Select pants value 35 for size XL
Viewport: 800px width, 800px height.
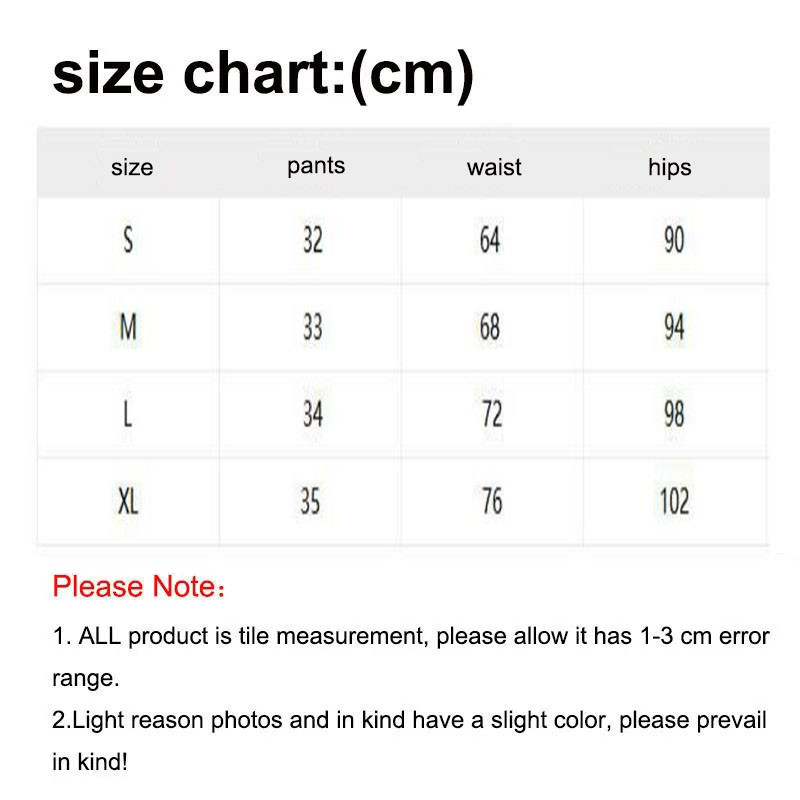(x=311, y=501)
